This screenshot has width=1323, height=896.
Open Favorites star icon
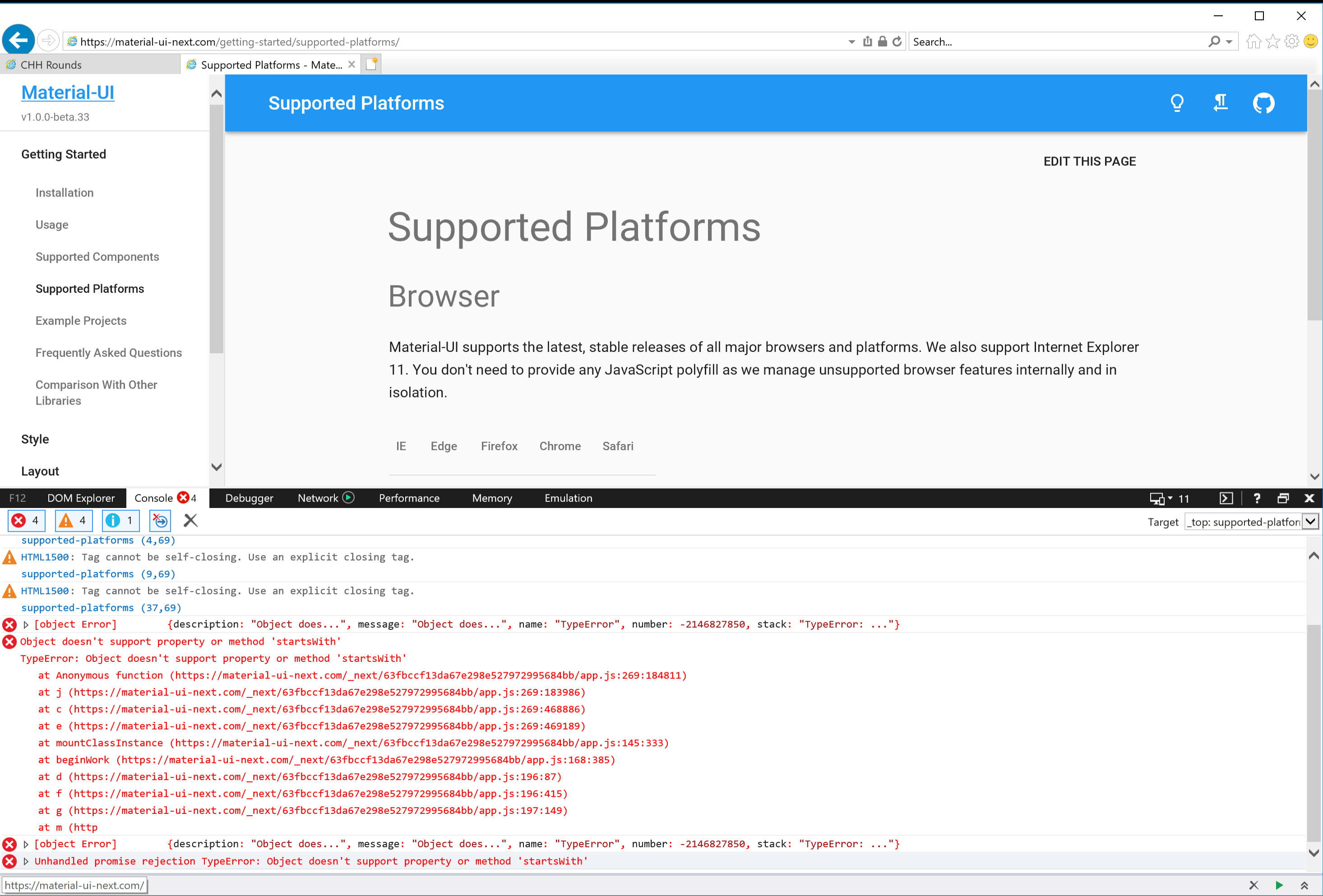(1273, 42)
